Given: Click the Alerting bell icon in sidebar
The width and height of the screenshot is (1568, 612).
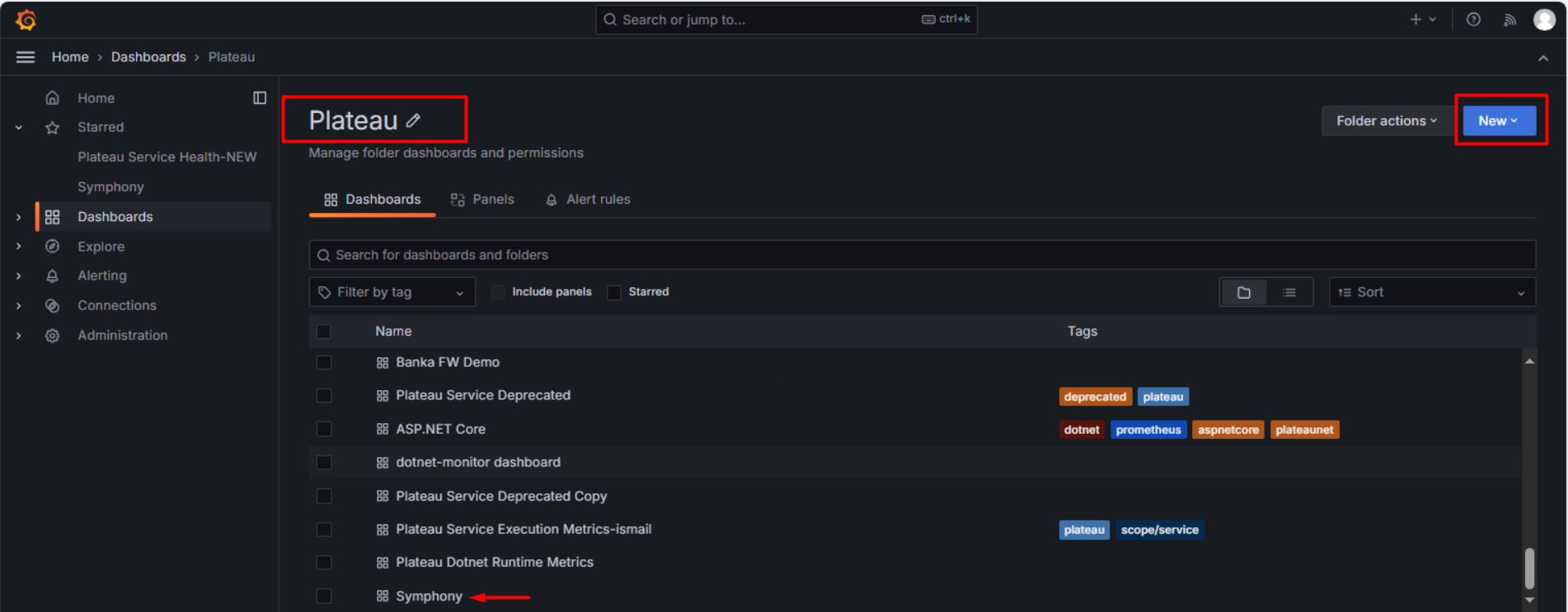Looking at the screenshot, I should (x=52, y=276).
